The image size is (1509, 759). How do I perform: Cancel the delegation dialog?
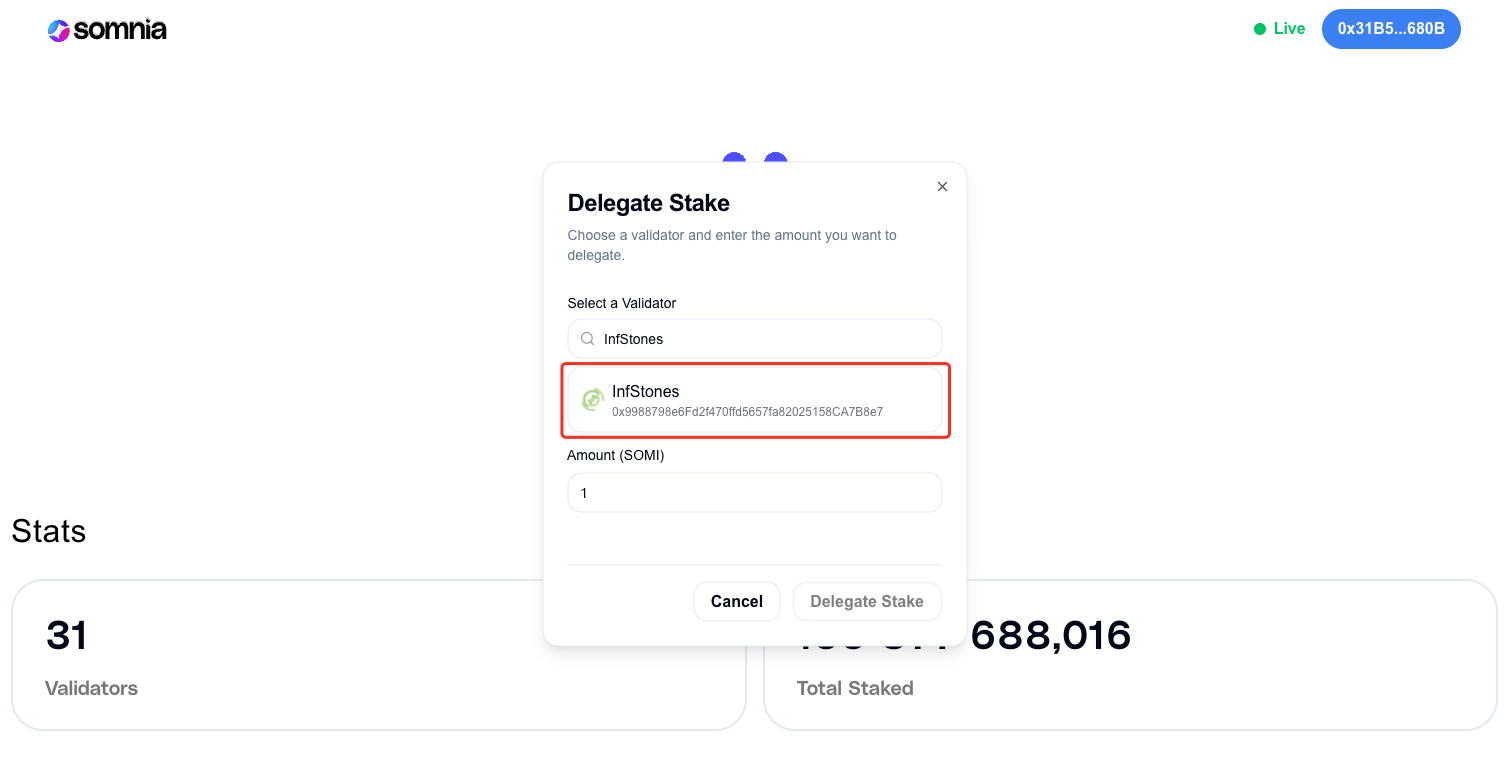pos(737,601)
